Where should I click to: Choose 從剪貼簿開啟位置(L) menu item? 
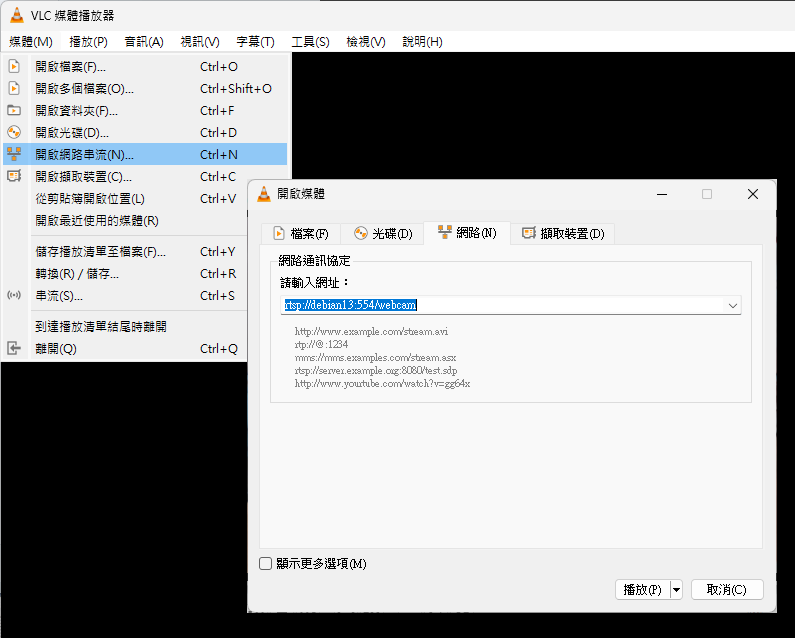click(x=90, y=199)
